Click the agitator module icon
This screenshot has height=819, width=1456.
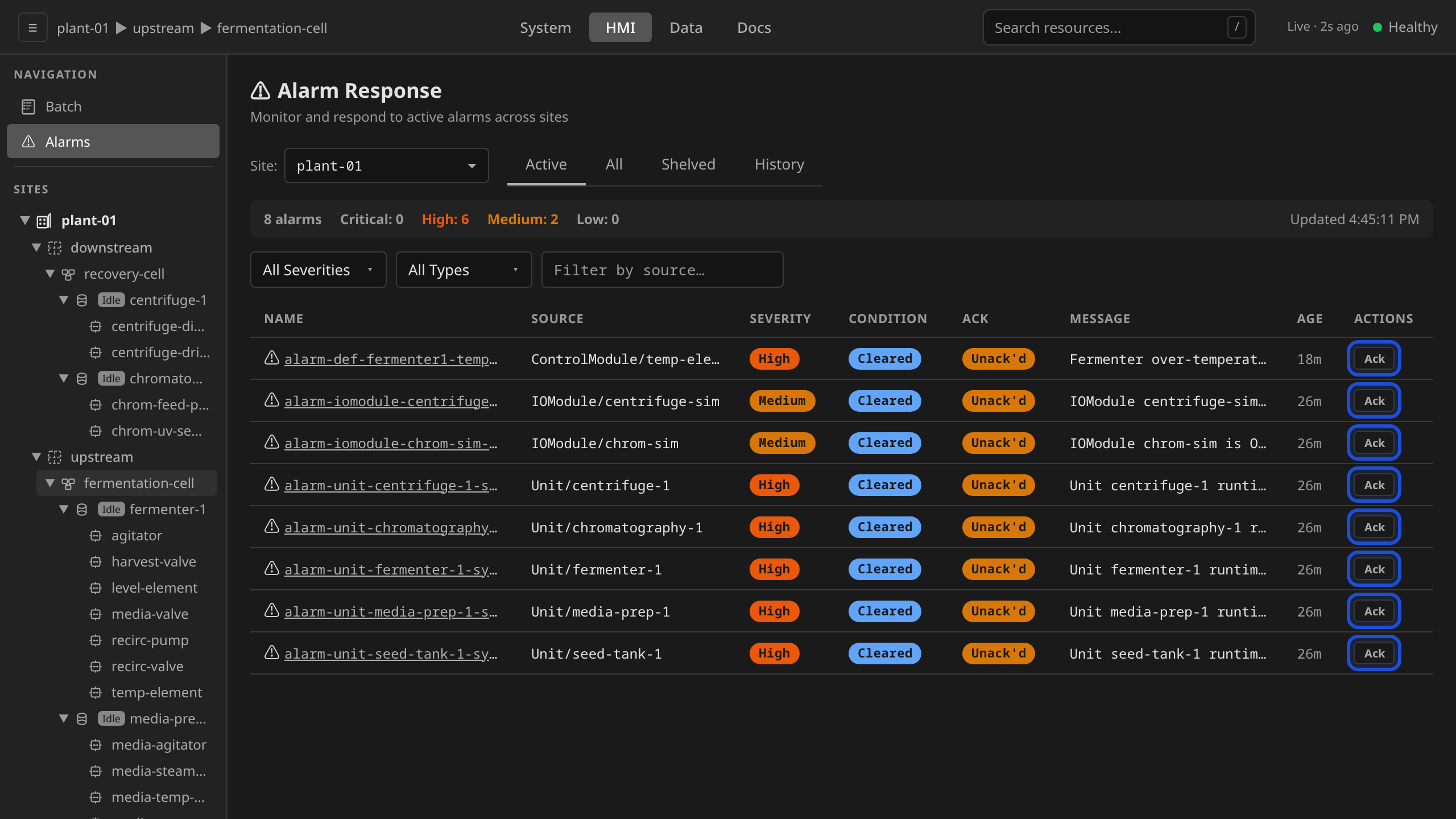[x=96, y=536]
